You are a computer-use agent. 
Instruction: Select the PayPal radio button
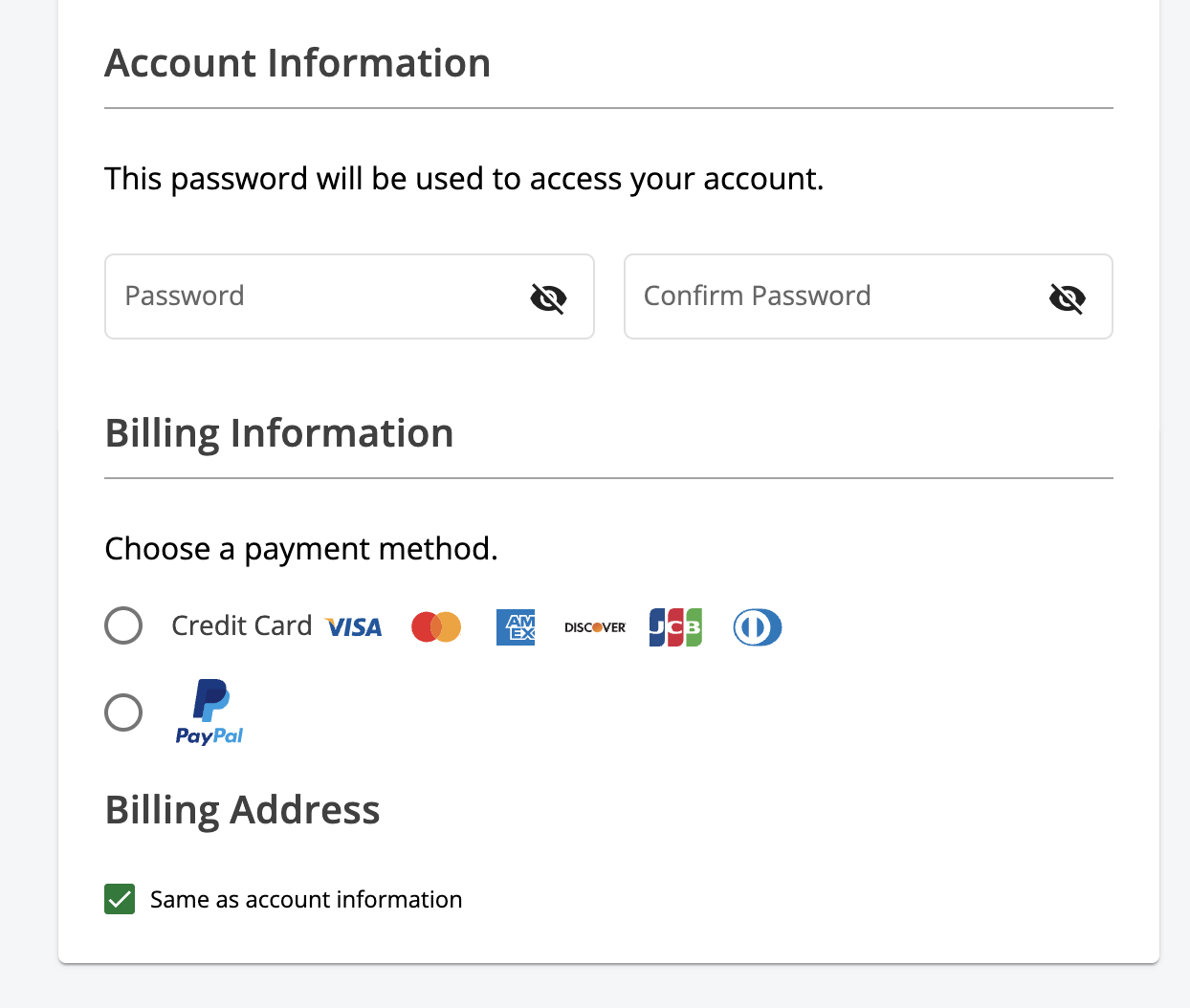coord(123,712)
